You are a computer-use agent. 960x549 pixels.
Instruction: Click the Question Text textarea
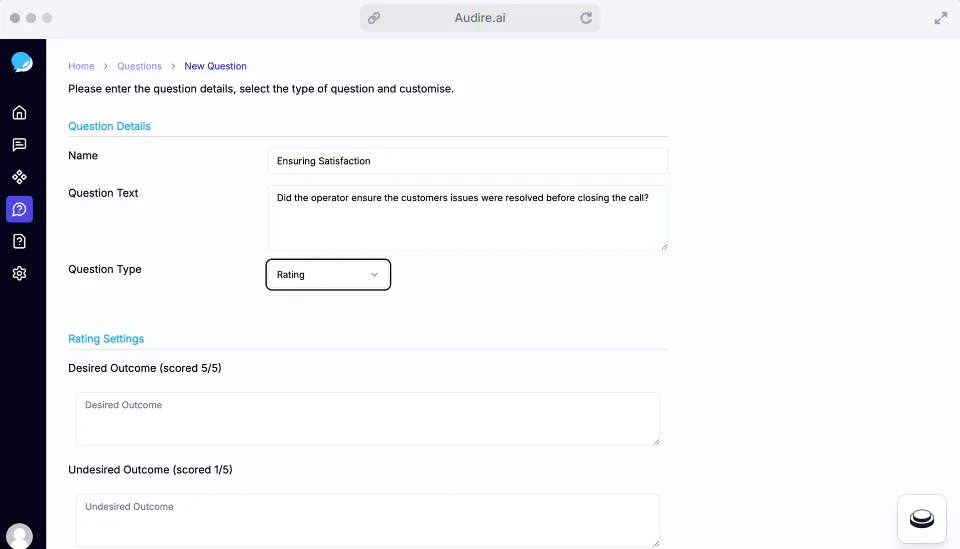pyautogui.click(x=468, y=218)
